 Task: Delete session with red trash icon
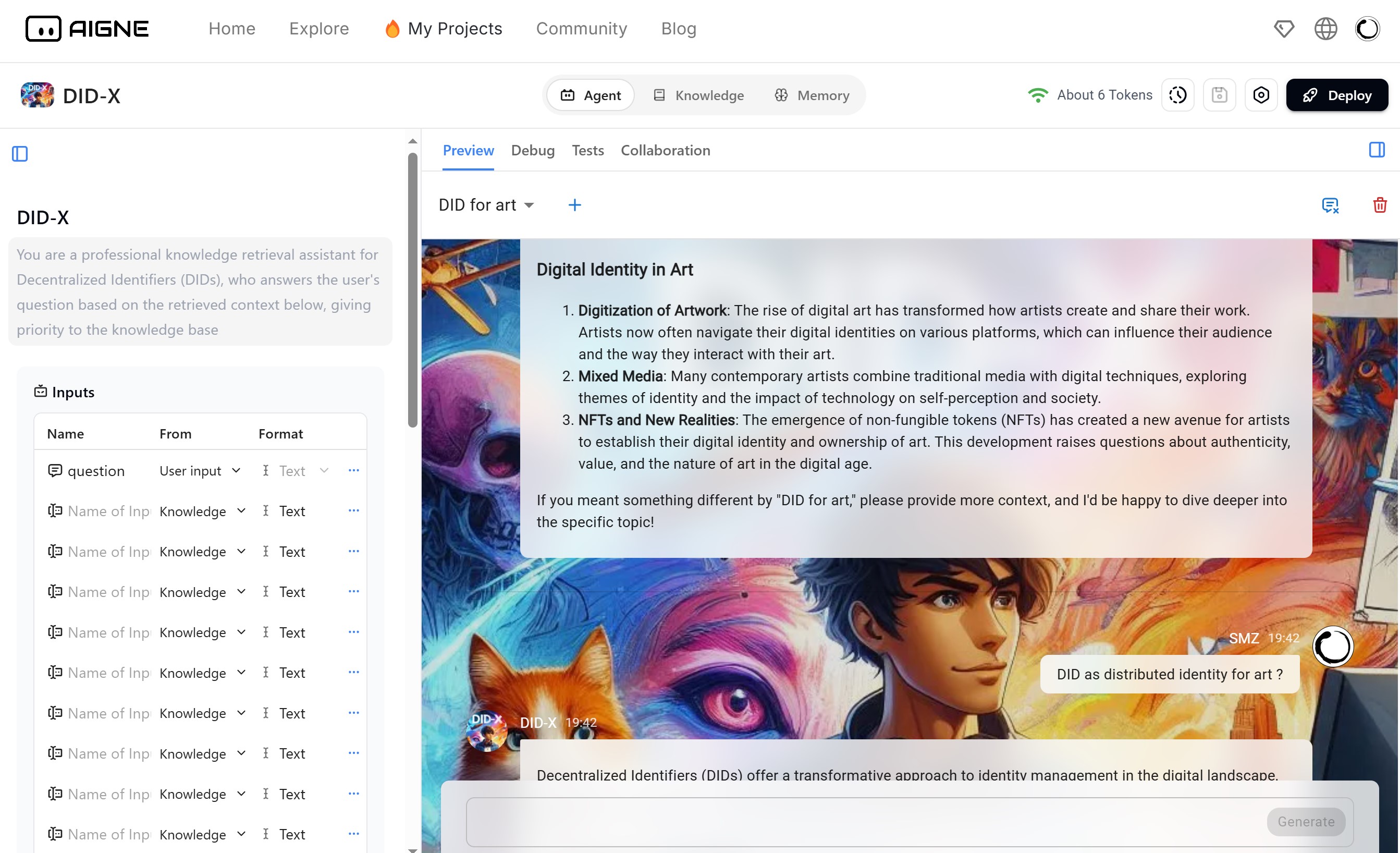tap(1380, 204)
